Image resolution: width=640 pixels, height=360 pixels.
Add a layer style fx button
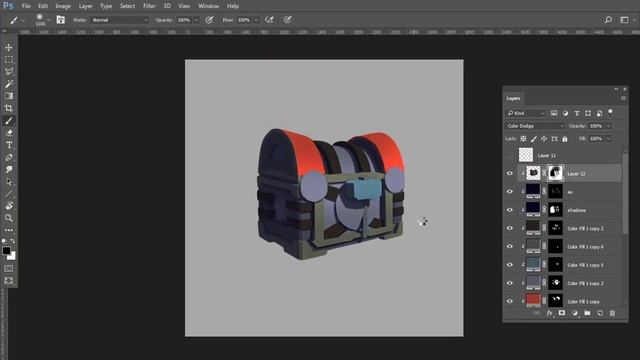click(549, 313)
